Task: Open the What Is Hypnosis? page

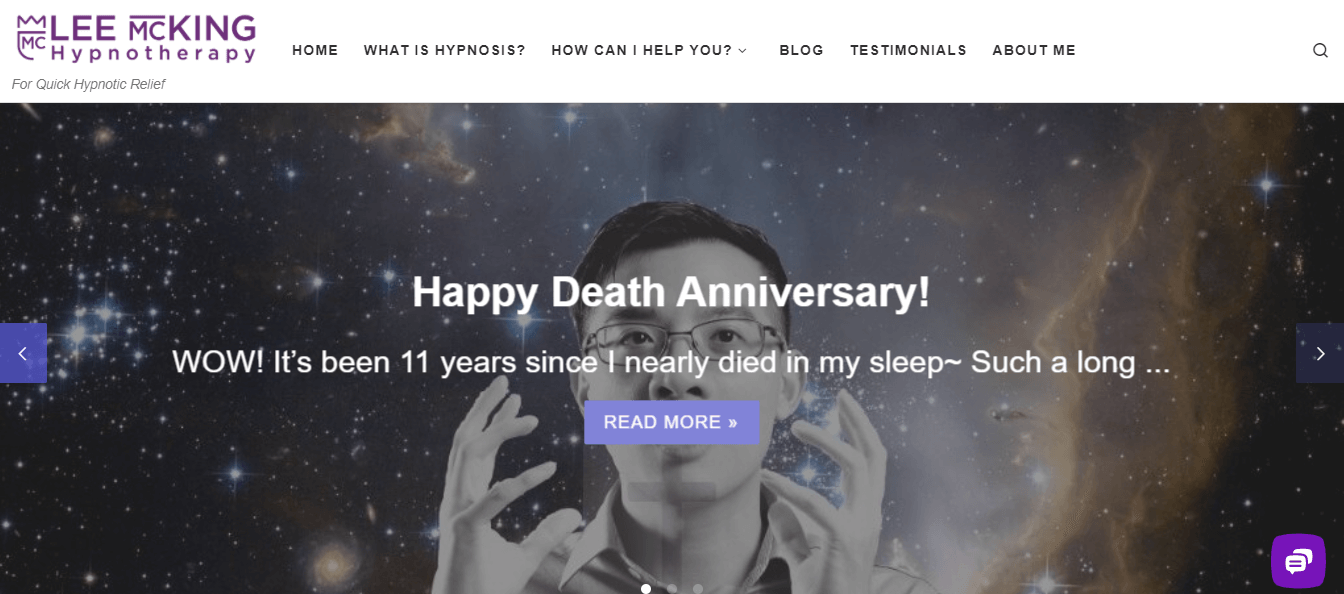Action: tap(444, 50)
